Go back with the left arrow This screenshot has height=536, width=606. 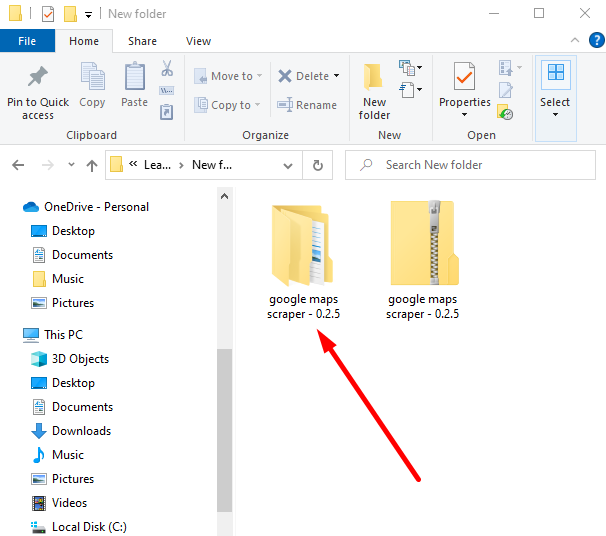18,165
